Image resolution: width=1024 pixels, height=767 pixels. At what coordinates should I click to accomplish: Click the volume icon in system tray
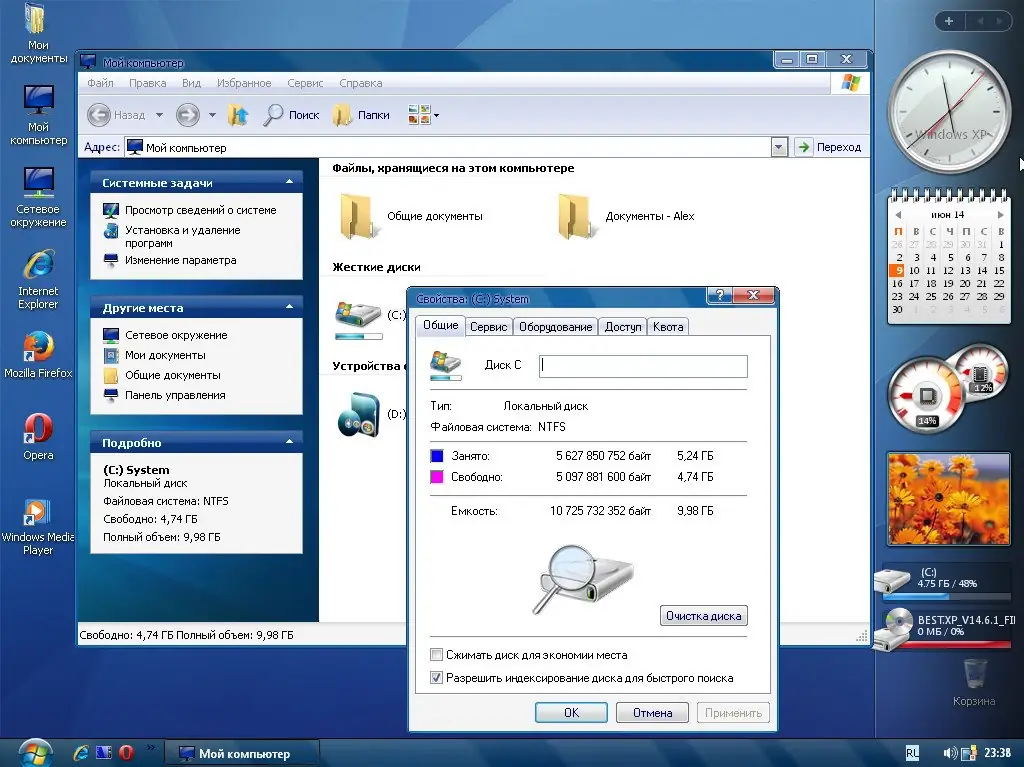click(950, 753)
